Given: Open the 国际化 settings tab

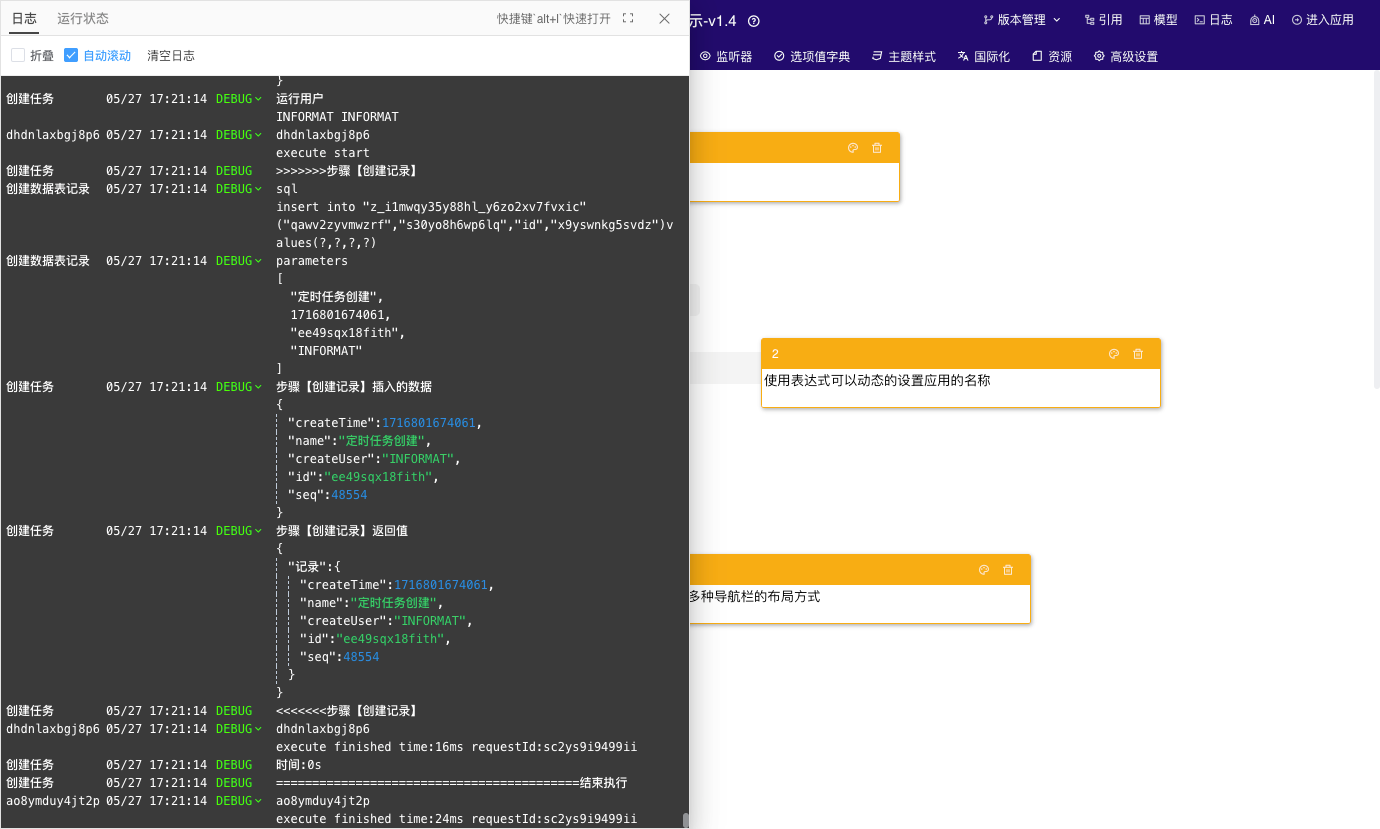Looking at the screenshot, I should (x=982, y=57).
